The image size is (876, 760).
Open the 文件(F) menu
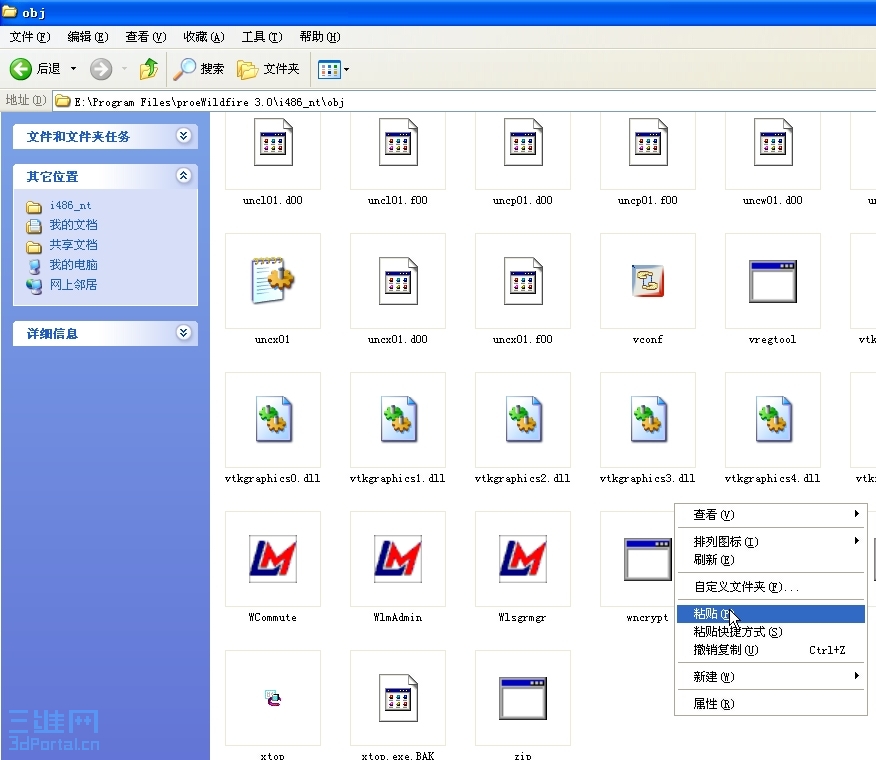click(x=30, y=37)
